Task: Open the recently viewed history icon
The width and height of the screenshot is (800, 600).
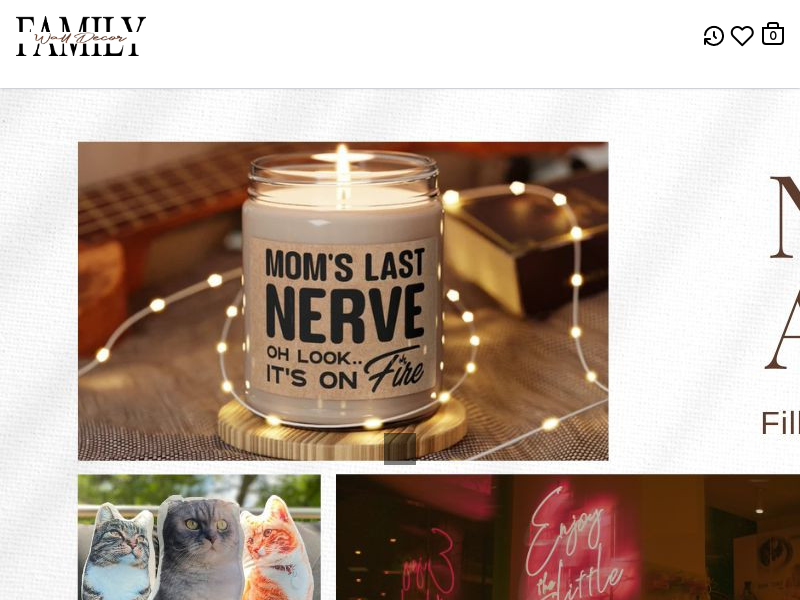Action: click(x=713, y=36)
